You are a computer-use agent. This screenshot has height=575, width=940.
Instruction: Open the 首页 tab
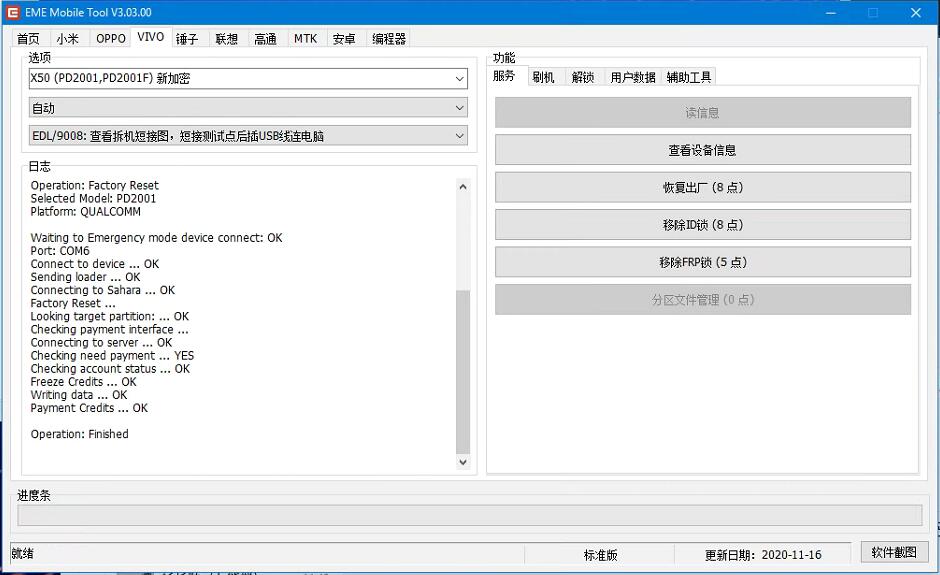[x=28, y=39]
